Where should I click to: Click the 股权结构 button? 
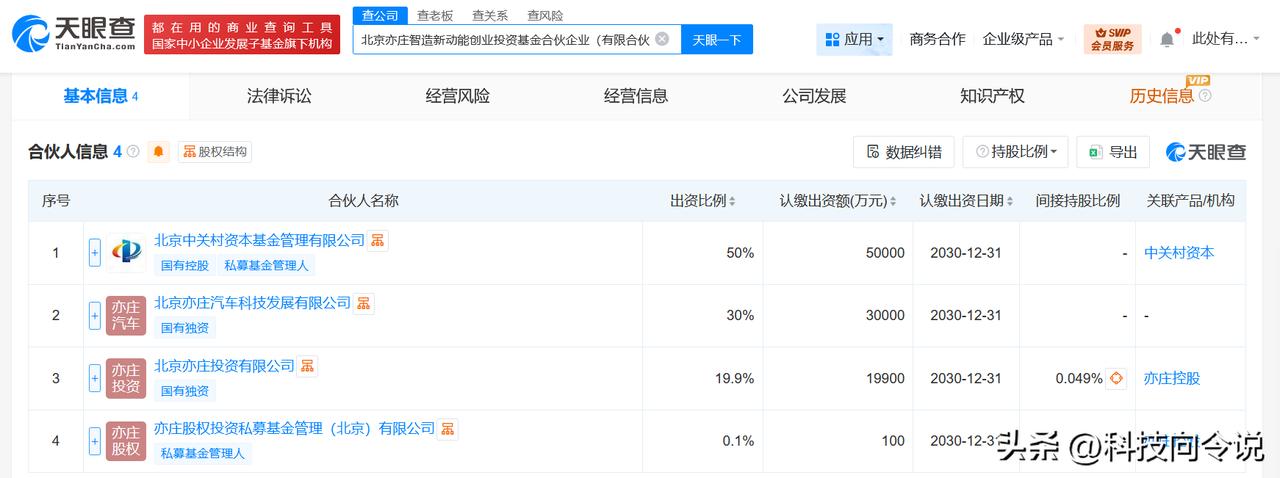click(x=215, y=152)
